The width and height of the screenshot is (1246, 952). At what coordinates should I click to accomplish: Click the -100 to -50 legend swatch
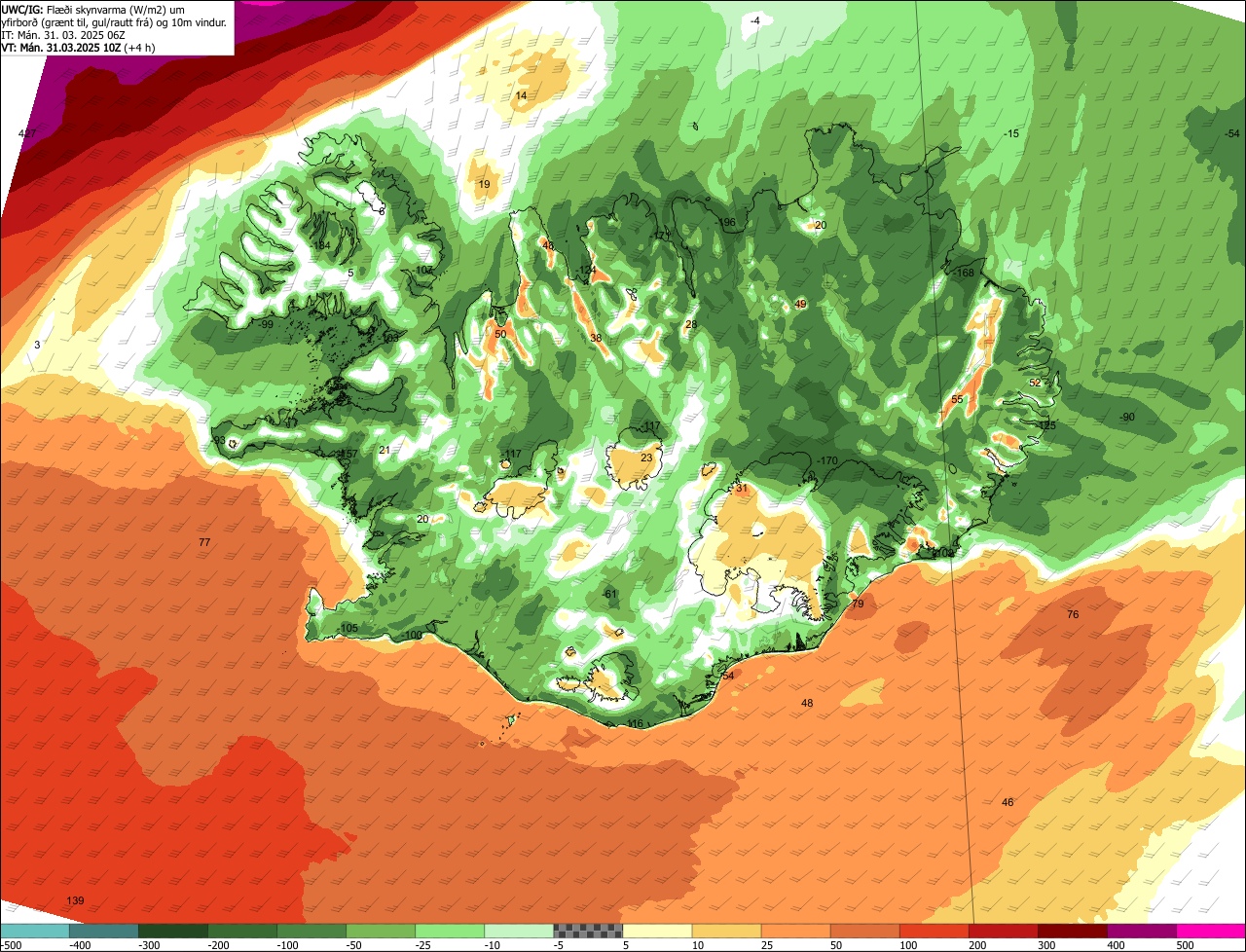point(311,931)
